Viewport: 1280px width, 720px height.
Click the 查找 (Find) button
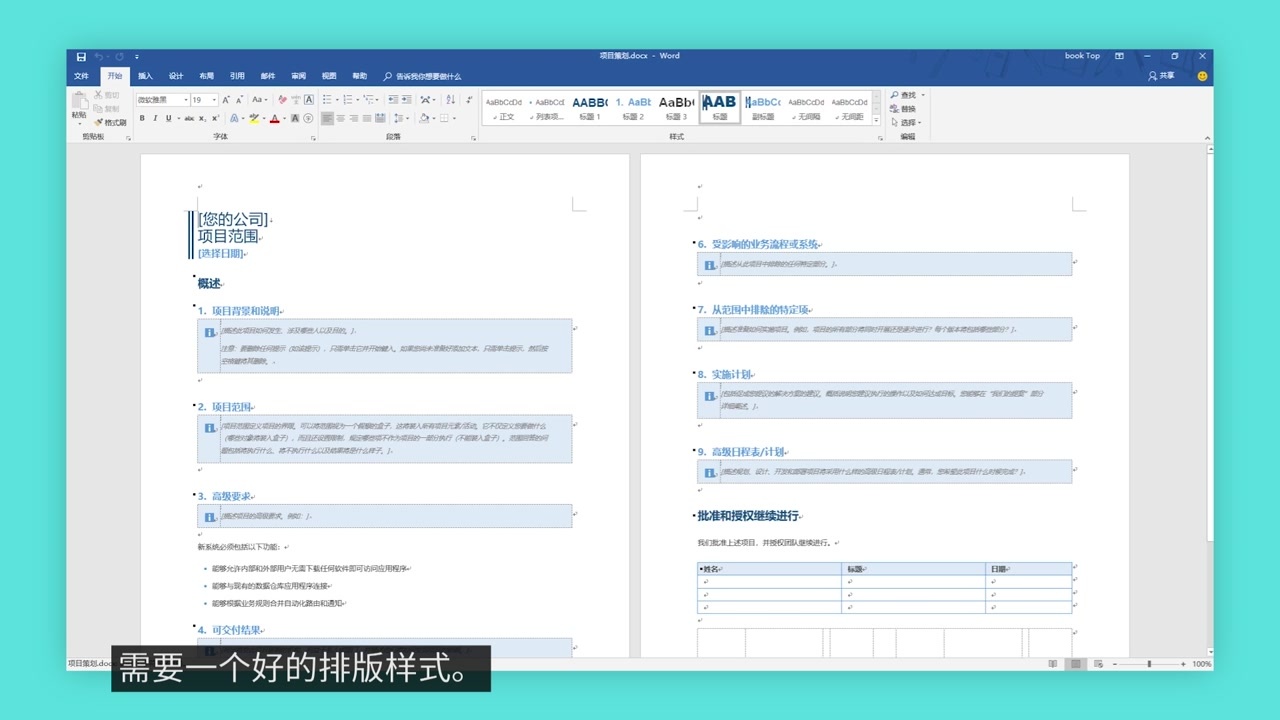click(x=903, y=95)
